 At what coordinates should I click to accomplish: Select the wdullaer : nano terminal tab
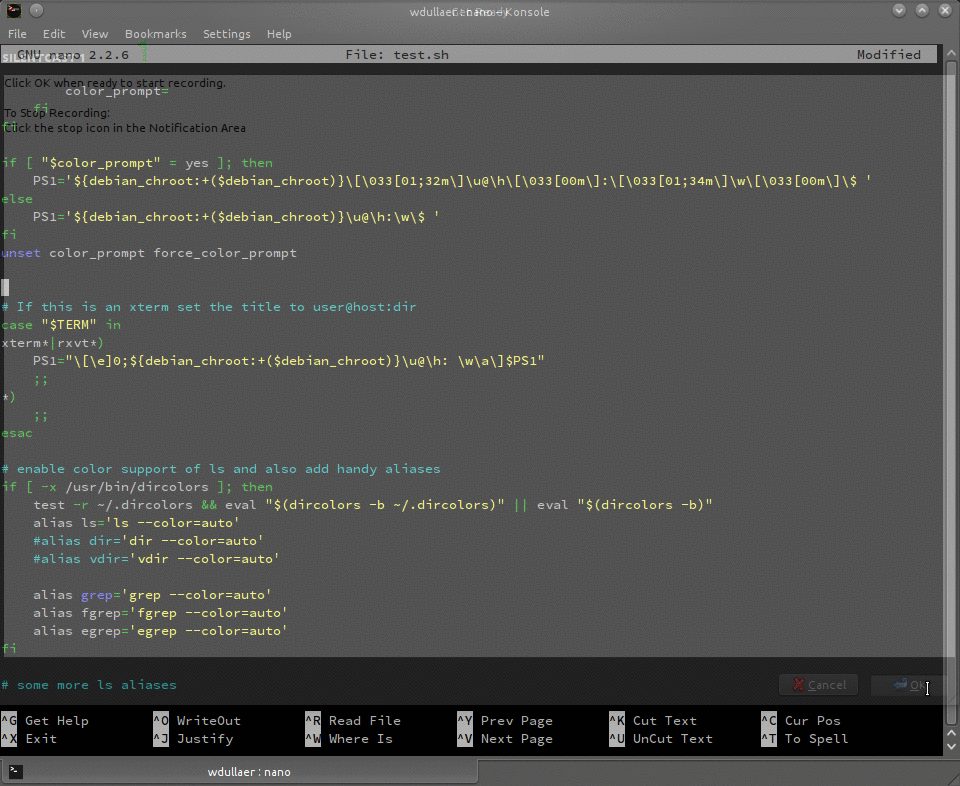[x=239, y=772]
